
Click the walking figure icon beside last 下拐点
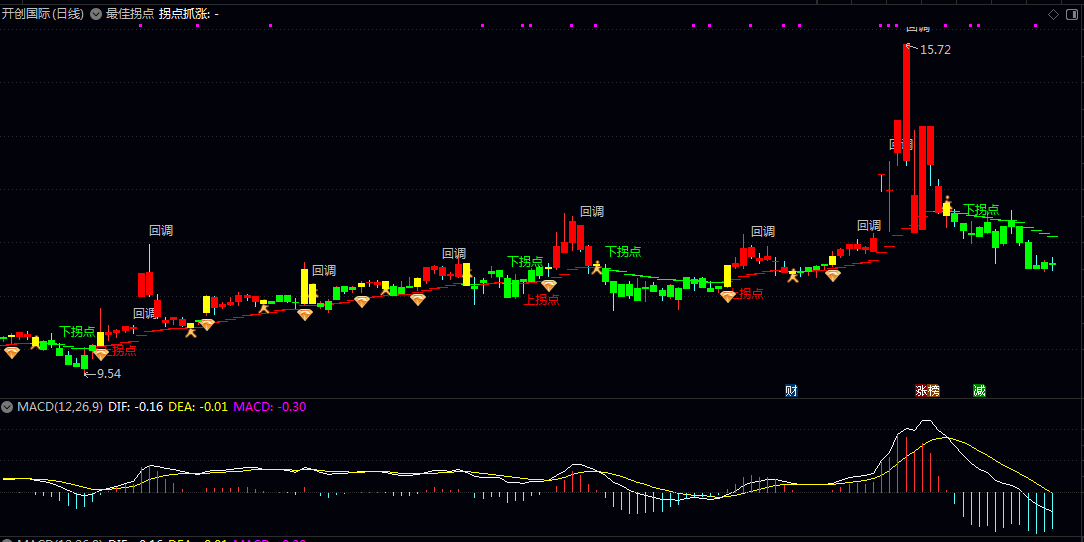click(x=948, y=205)
